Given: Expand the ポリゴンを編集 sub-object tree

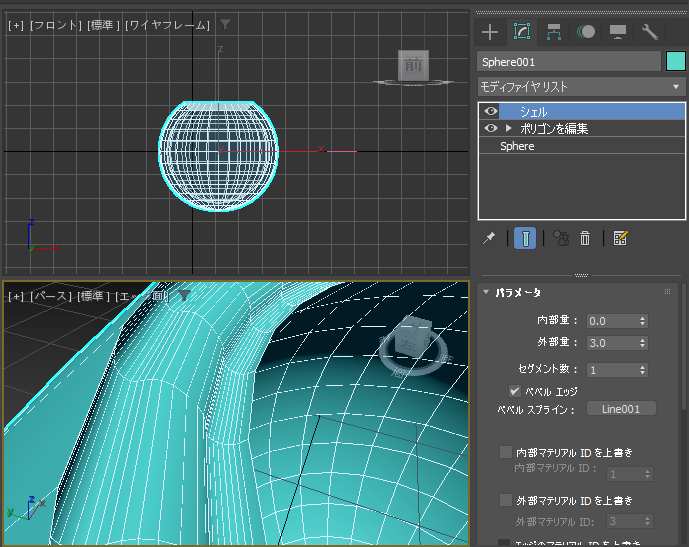Looking at the screenshot, I should coord(508,128).
